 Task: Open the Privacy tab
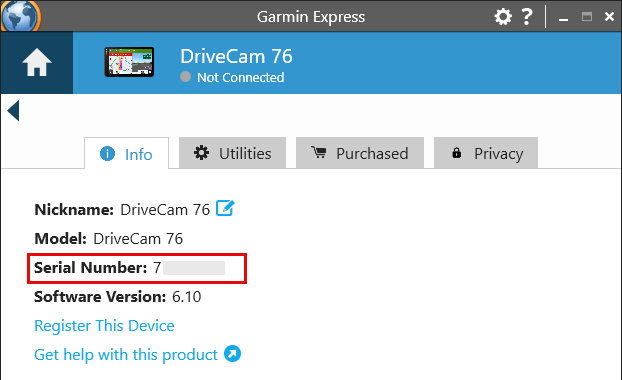486,153
